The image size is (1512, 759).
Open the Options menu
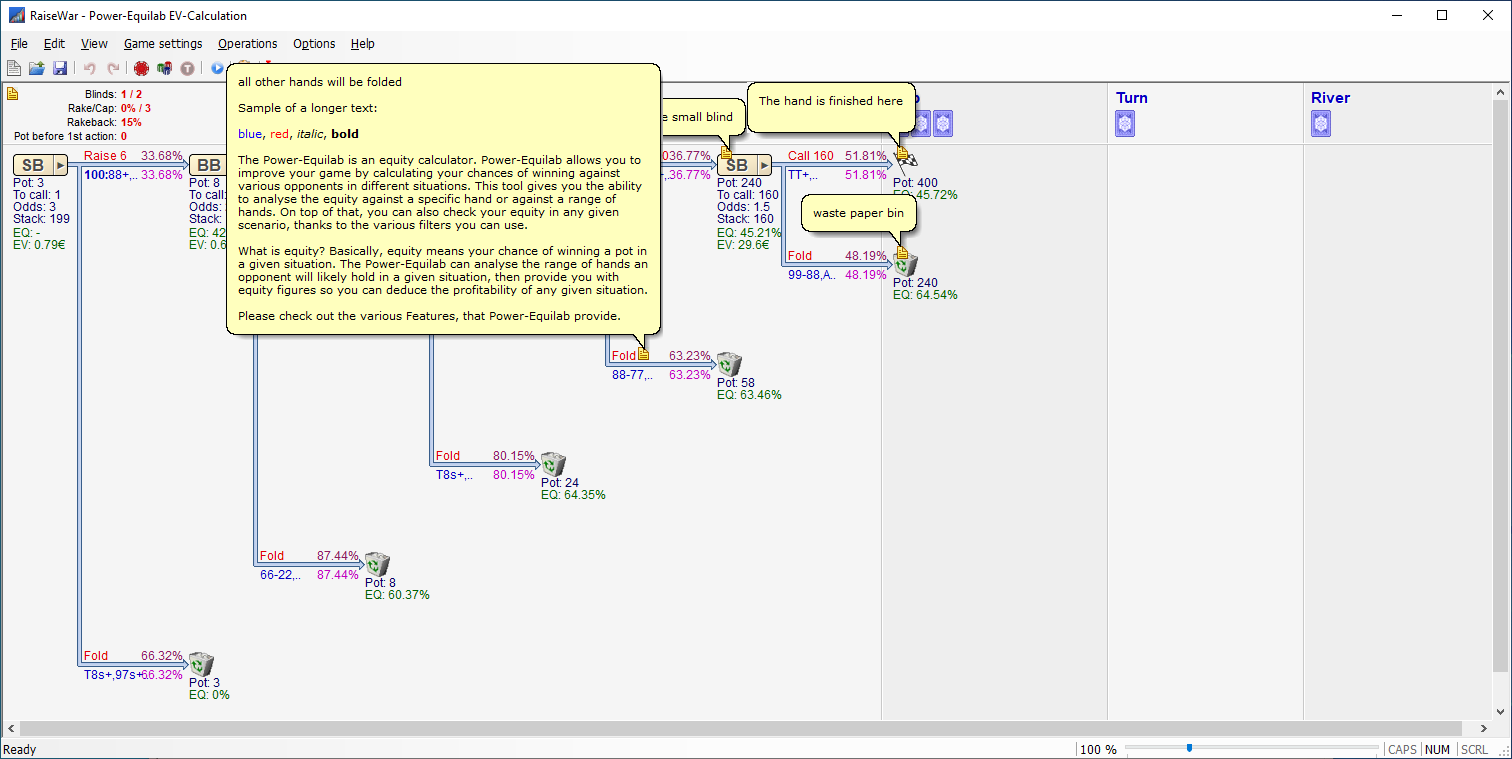(x=314, y=44)
